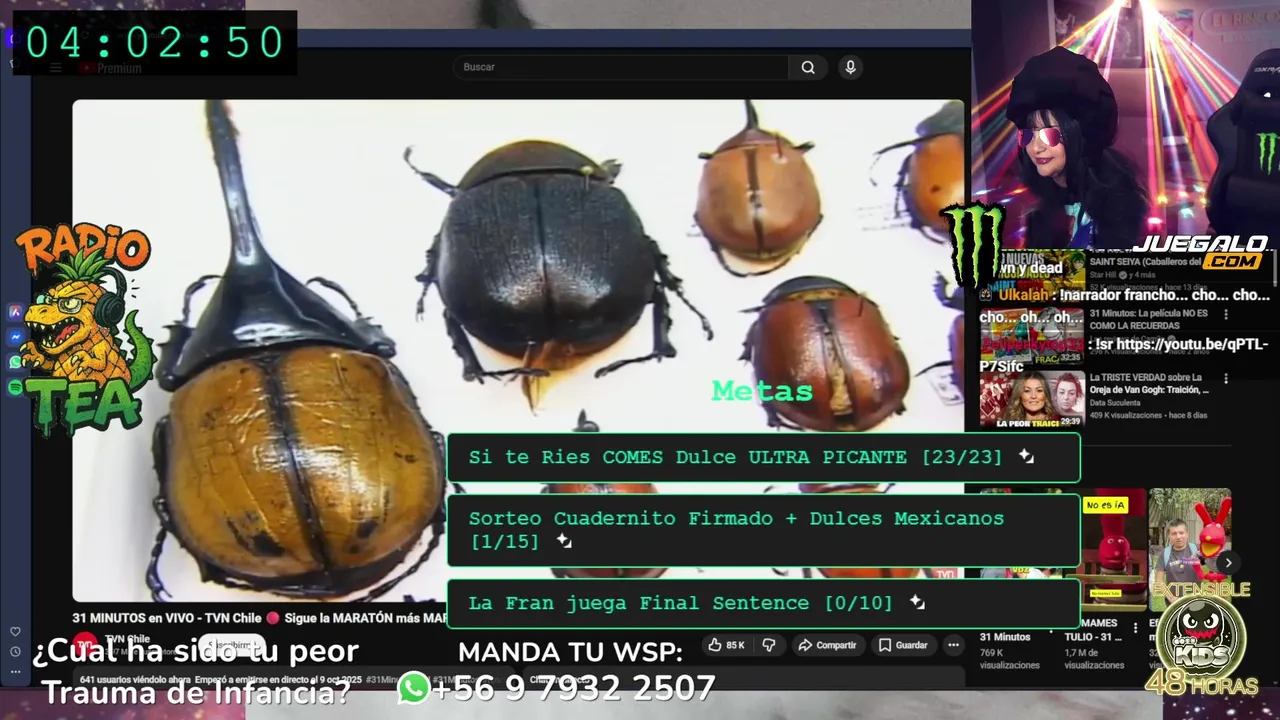Click the +56 9 7932 2507 number
The image size is (1280, 720).
tap(574, 688)
